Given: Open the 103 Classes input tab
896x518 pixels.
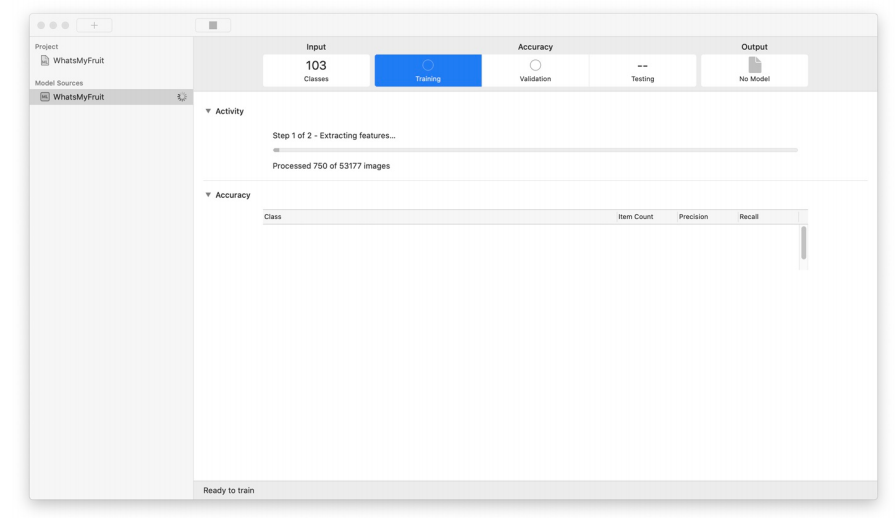Looking at the screenshot, I should coord(316,70).
